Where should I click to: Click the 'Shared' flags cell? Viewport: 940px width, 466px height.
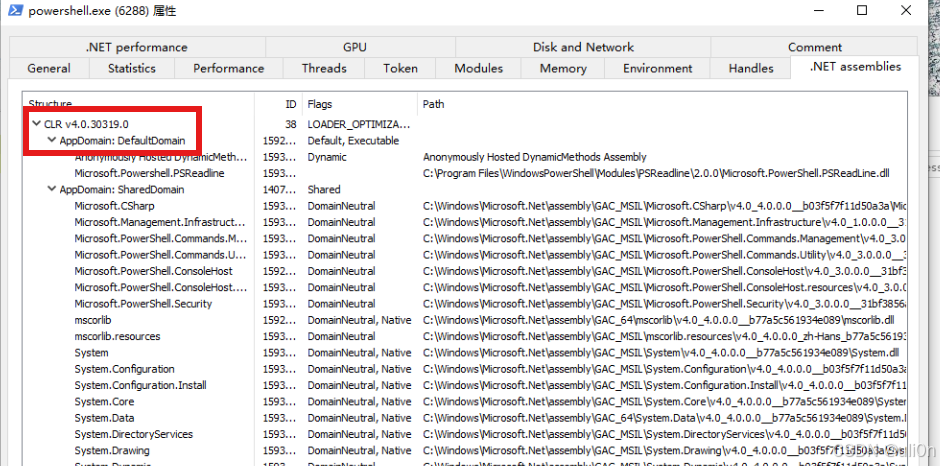point(324,190)
